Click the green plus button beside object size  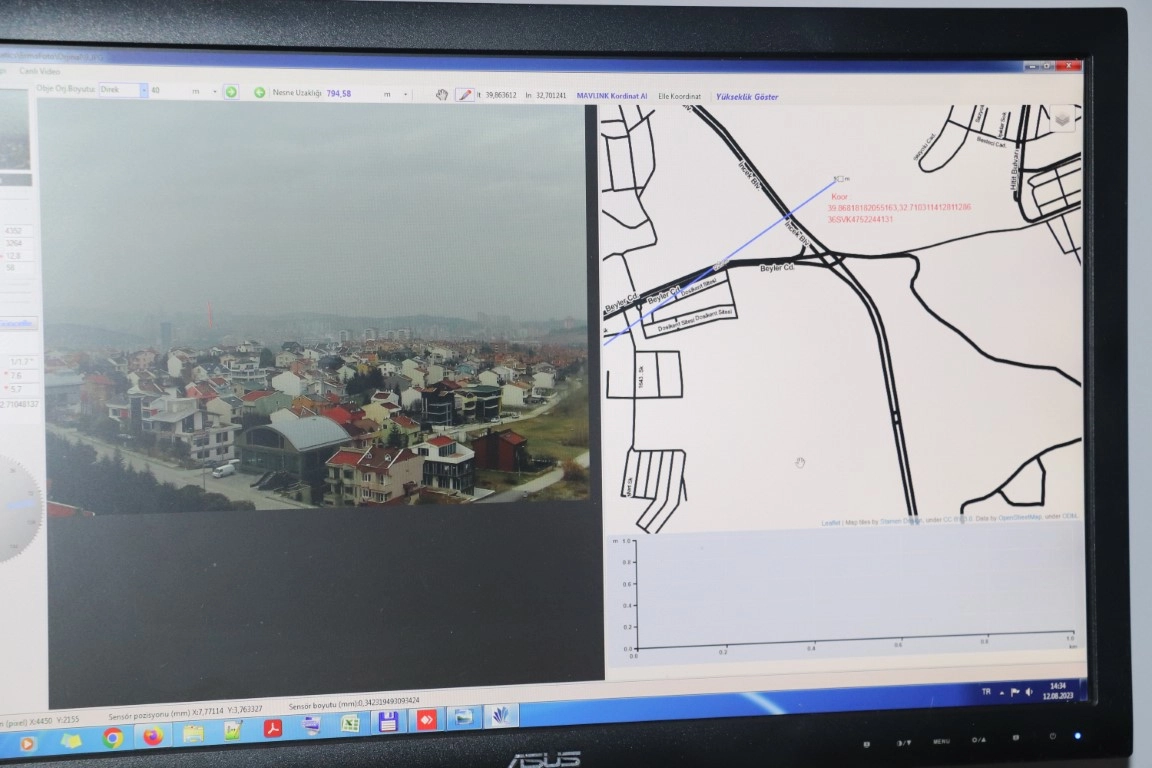[231, 92]
